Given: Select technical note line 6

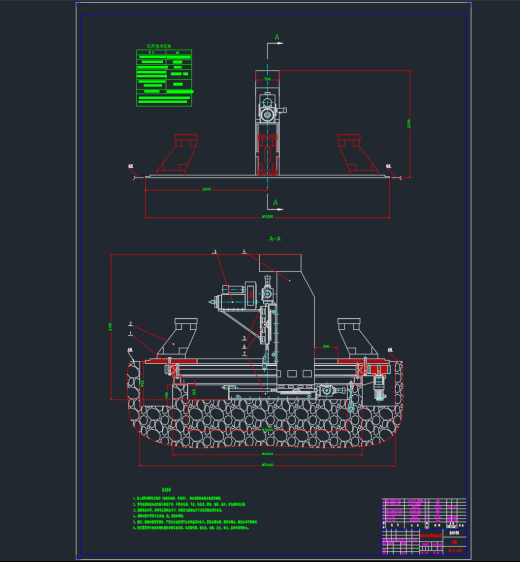Looking at the screenshot, I should 191,528.
